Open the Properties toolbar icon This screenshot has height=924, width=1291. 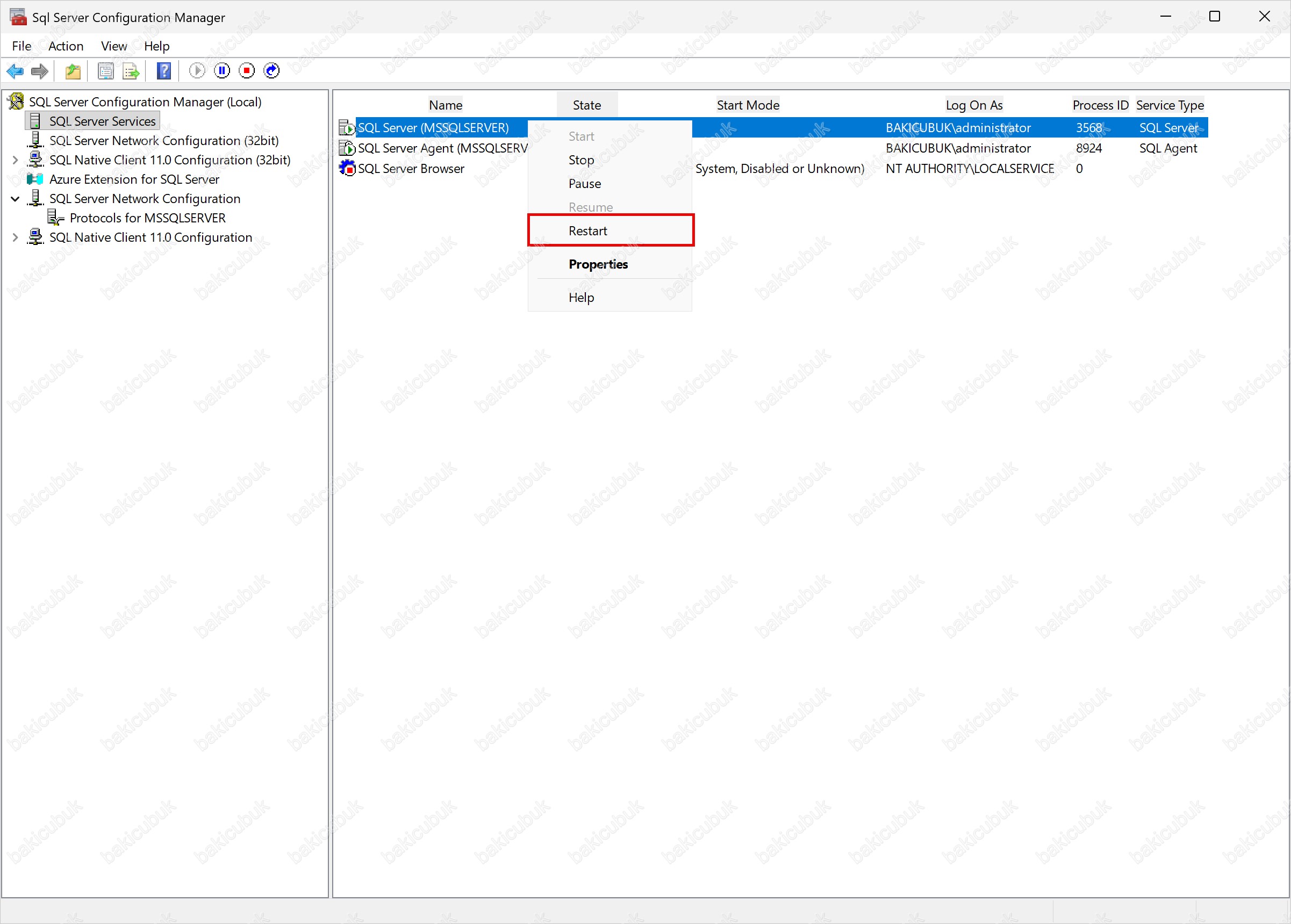coord(106,71)
